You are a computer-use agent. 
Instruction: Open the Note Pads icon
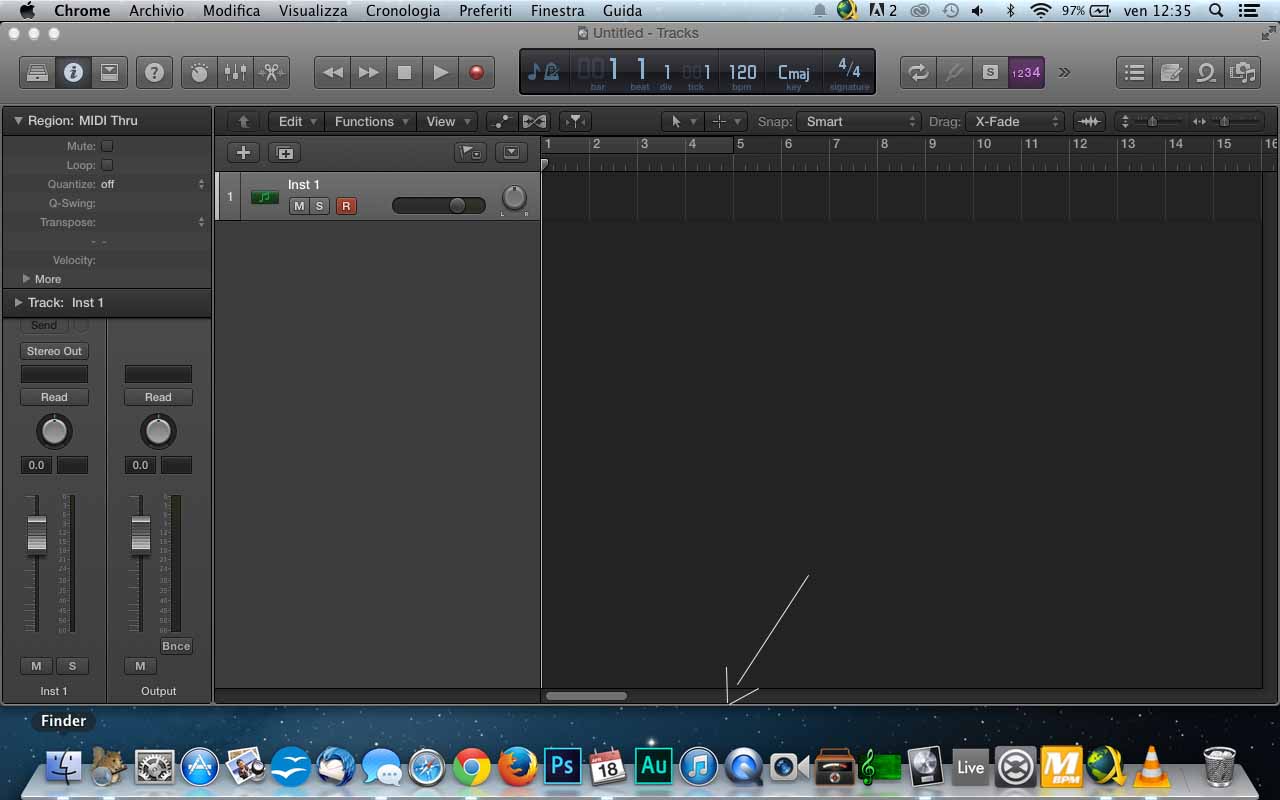(x=1170, y=72)
